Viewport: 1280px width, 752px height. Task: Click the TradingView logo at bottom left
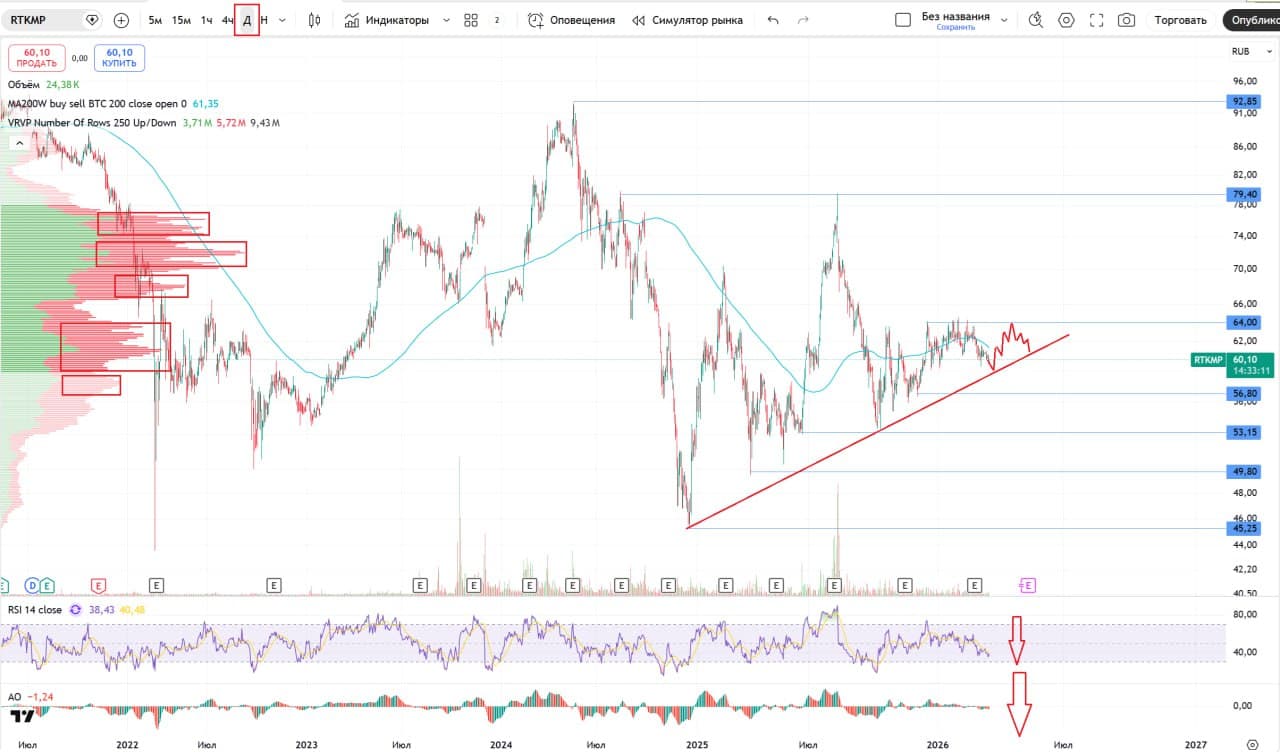pyautogui.click(x=22, y=716)
